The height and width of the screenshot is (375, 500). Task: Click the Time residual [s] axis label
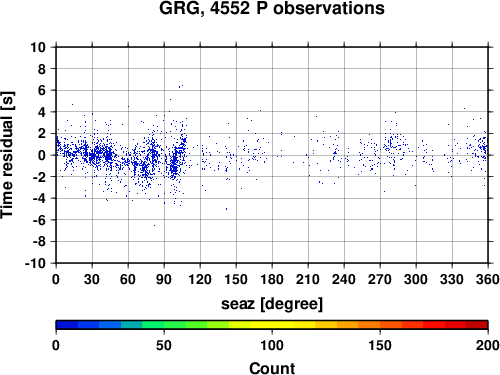pyautogui.click(x=7, y=155)
